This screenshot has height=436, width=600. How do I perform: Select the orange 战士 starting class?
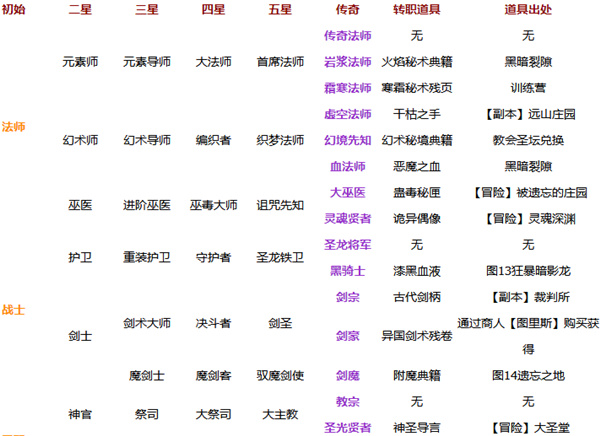[x=14, y=282]
